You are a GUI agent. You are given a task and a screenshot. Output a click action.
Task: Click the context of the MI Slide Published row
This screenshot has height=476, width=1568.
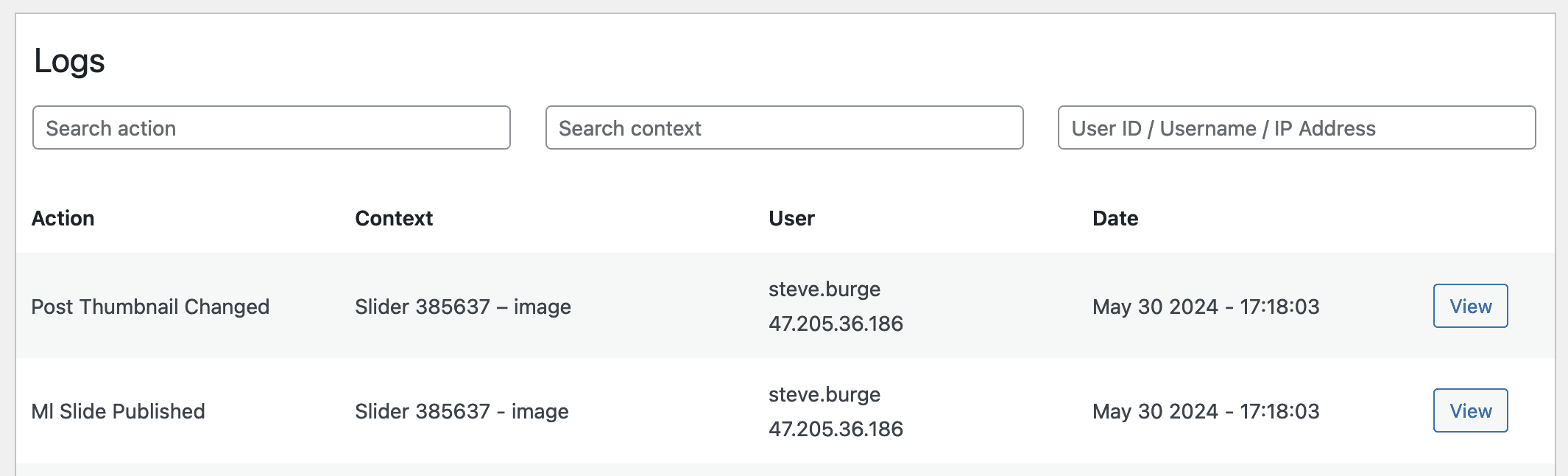point(462,412)
